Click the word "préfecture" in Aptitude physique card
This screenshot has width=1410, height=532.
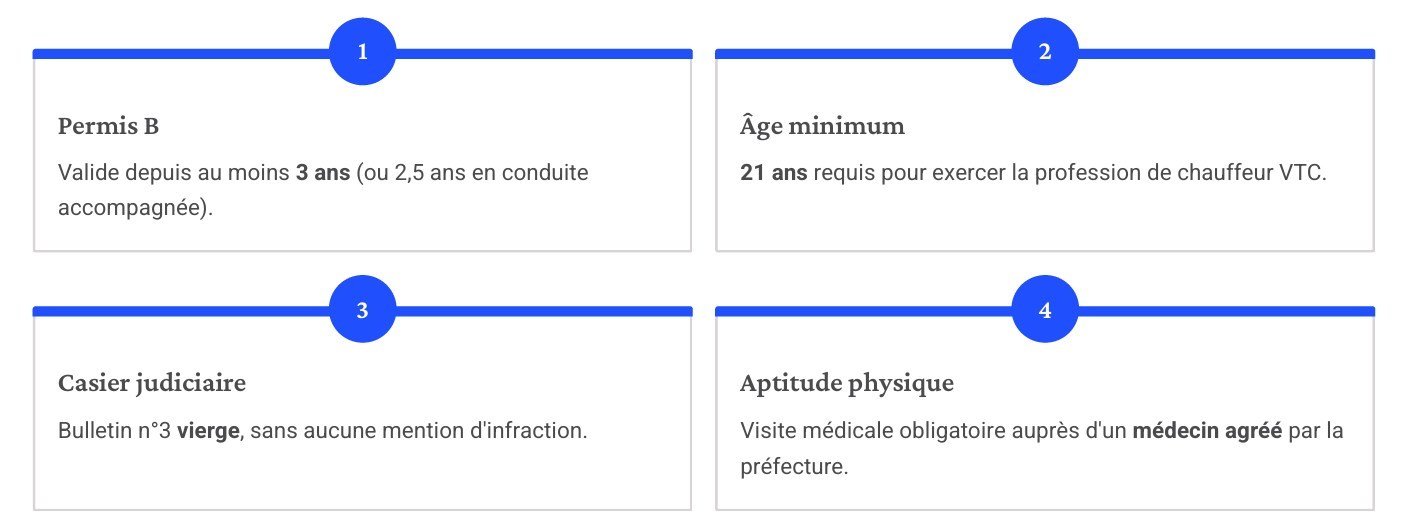pyautogui.click(x=793, y=467)
